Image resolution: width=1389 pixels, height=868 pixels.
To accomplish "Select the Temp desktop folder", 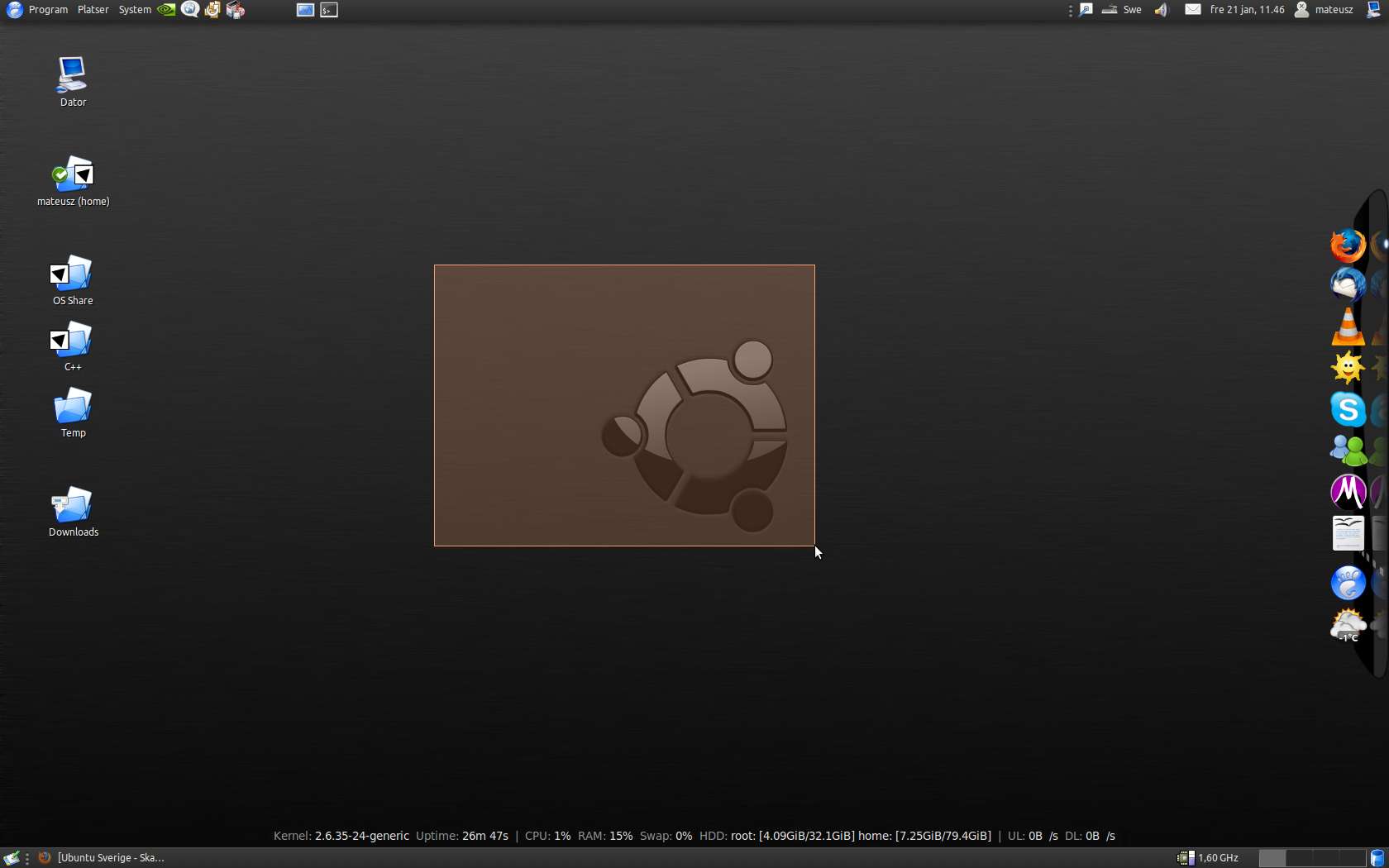I will (x=73, y=413).
